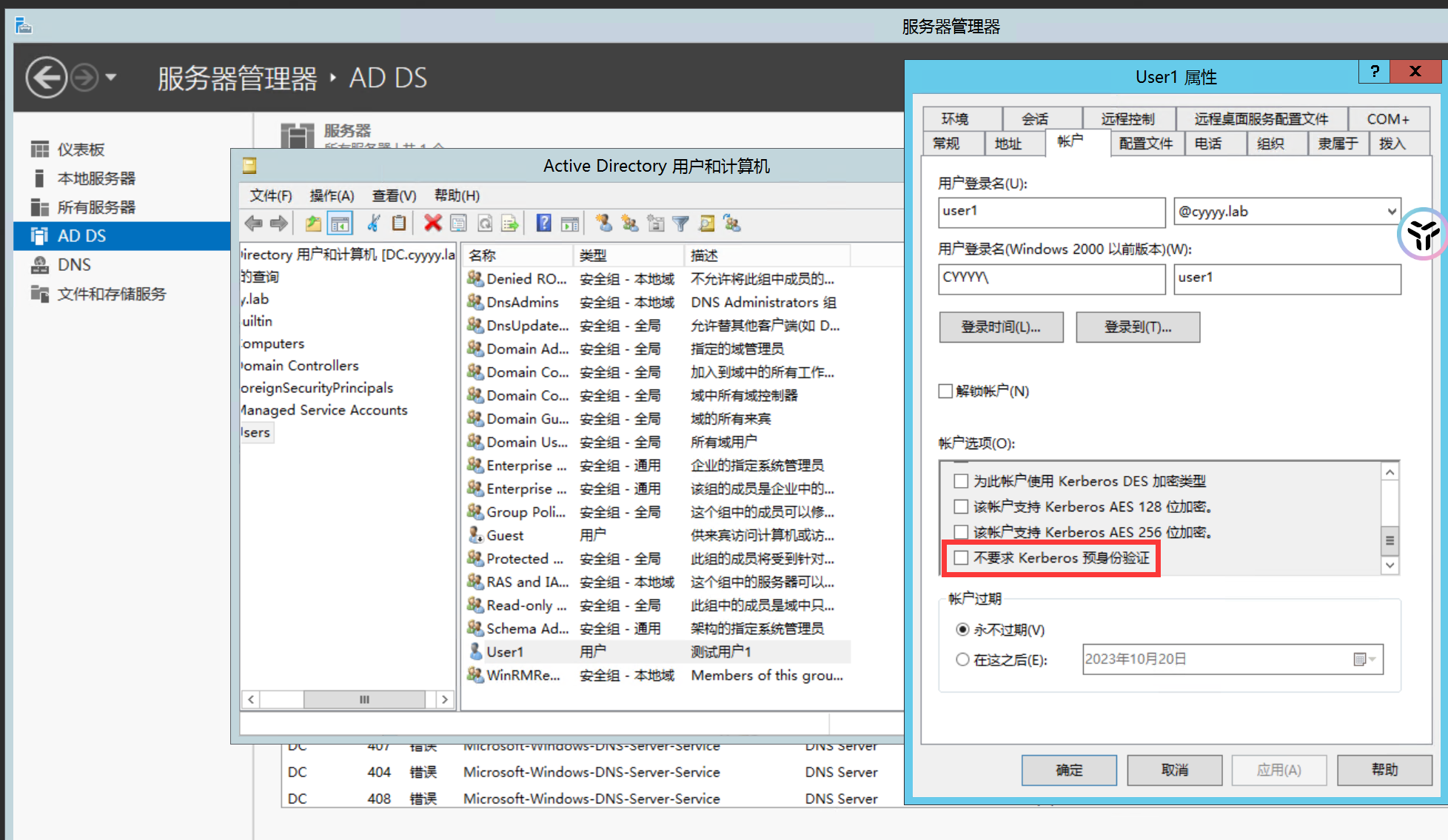The width and height of the screenshot is (1448, 840).
Task: Open Properties icon in toolbar
Action: pyautogui.click(x=459, y=224)
